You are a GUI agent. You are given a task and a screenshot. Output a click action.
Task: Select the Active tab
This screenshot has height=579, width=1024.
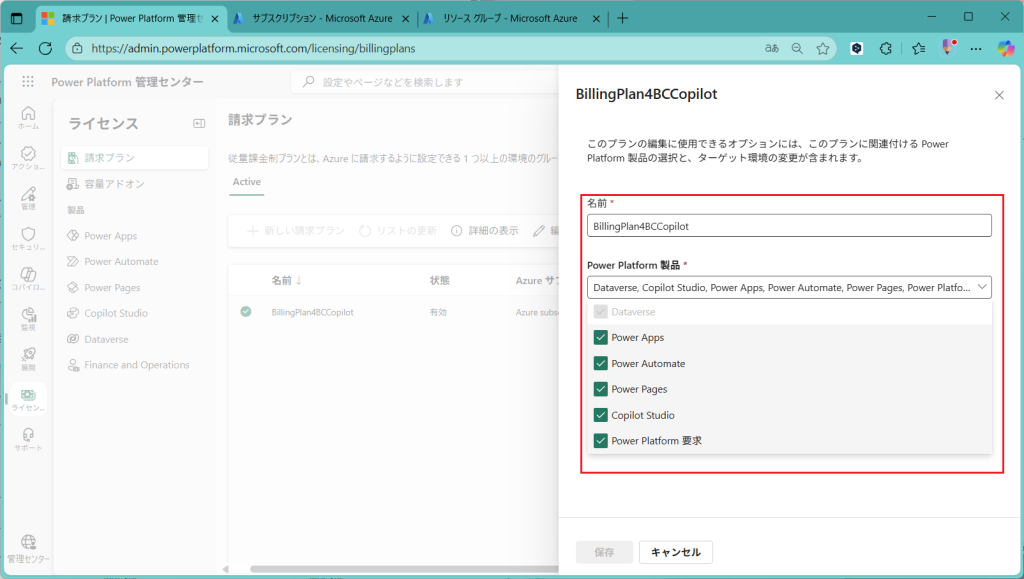click(x=247, y=182)
